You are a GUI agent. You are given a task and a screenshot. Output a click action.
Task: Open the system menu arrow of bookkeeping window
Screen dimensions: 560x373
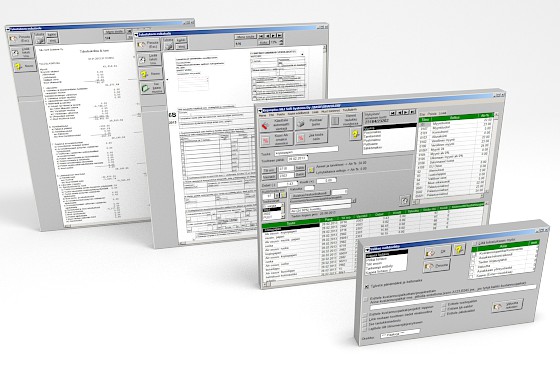[x=260, y=111]
